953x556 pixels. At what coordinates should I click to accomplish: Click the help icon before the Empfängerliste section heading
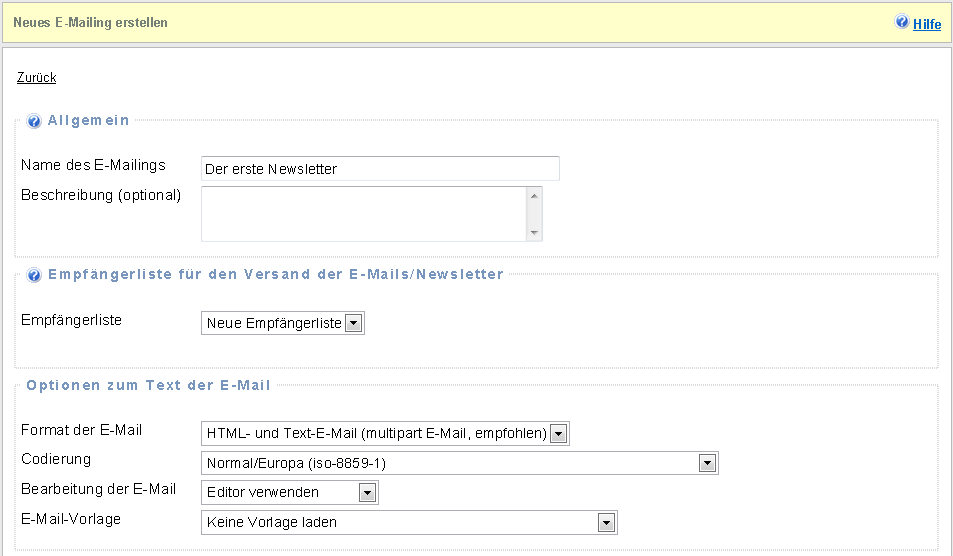[x=34, y=275]
